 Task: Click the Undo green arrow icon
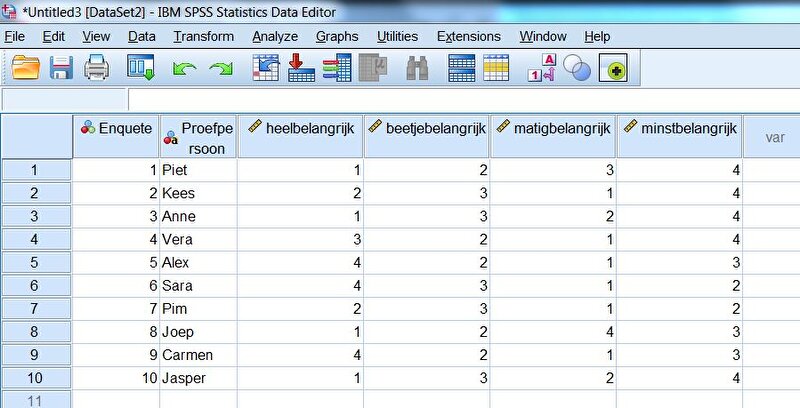[183, 68]
